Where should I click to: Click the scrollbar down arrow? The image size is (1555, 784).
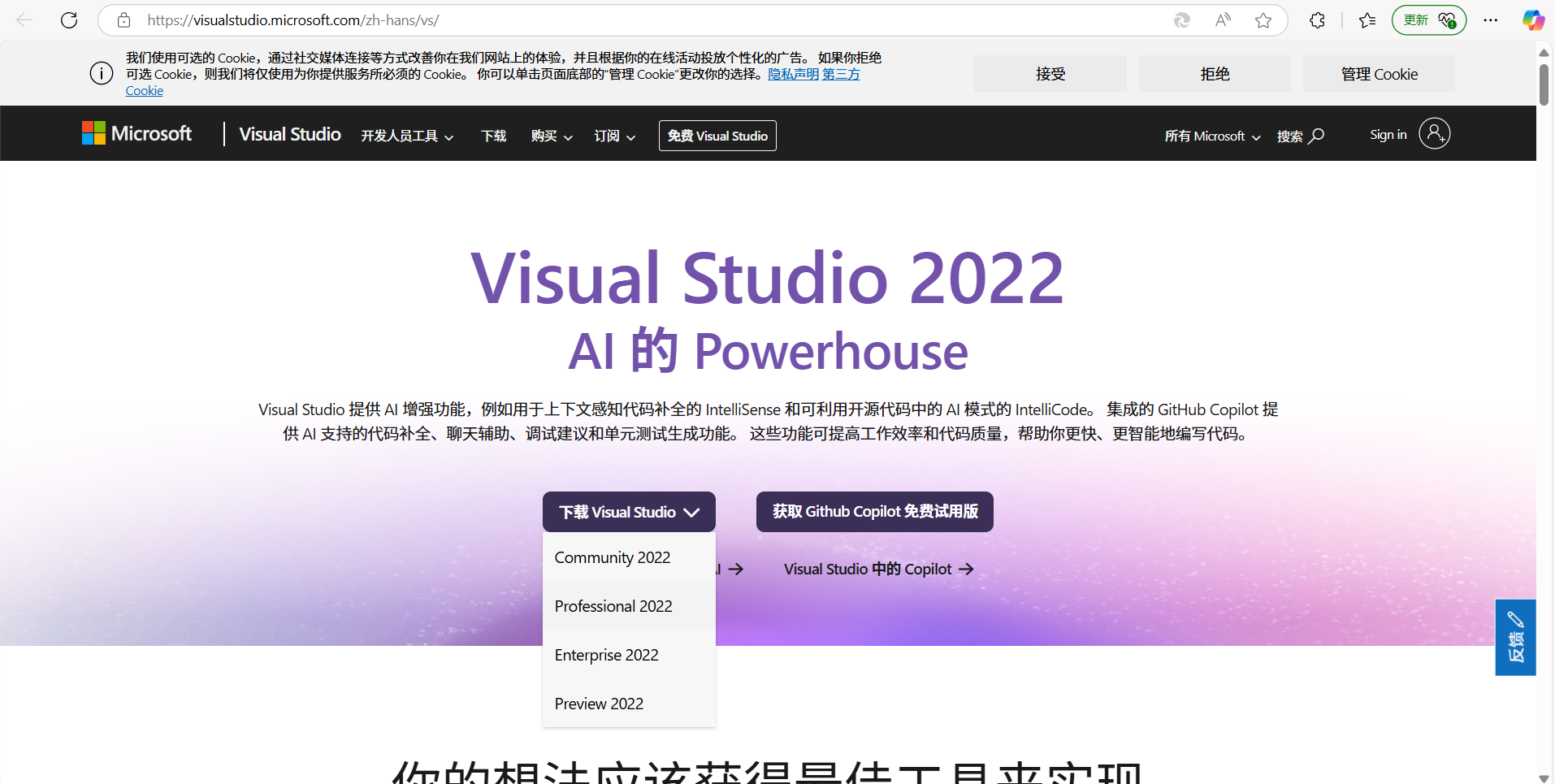1544,778
